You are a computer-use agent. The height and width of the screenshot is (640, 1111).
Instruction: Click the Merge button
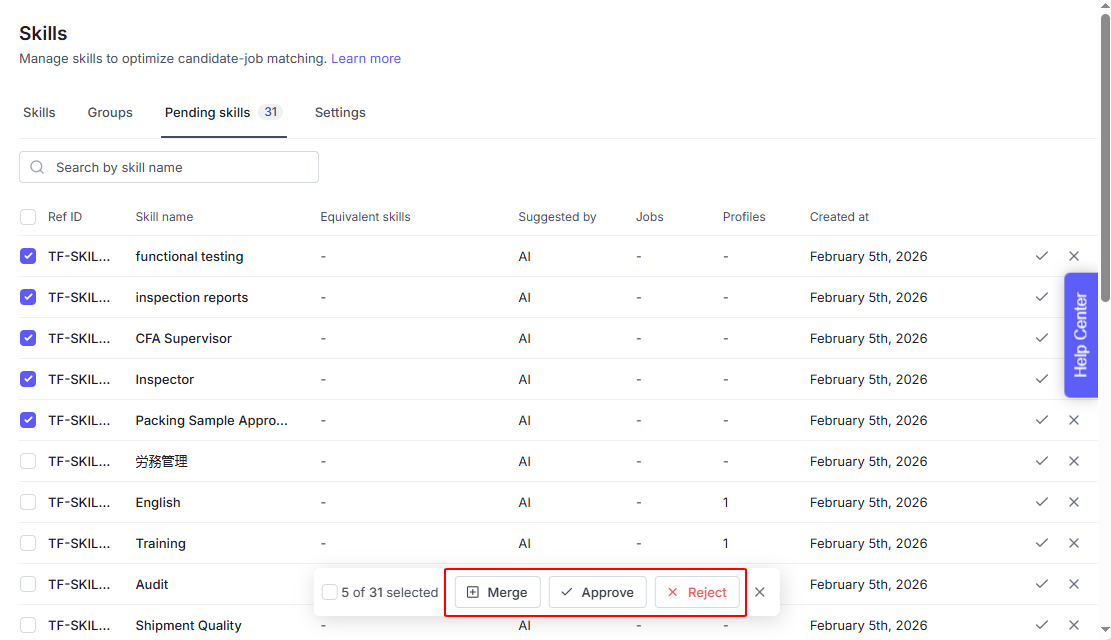click(497, 592)
